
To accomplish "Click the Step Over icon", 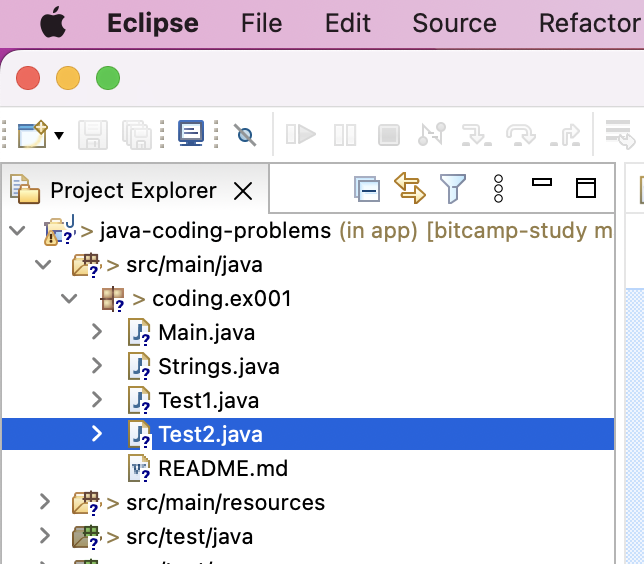I will [521, 135].
